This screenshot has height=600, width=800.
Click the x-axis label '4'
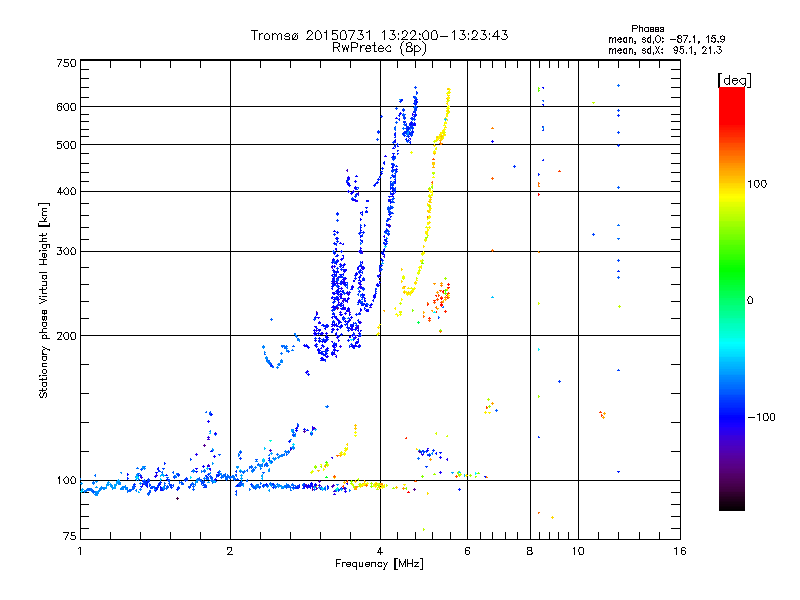380,551
